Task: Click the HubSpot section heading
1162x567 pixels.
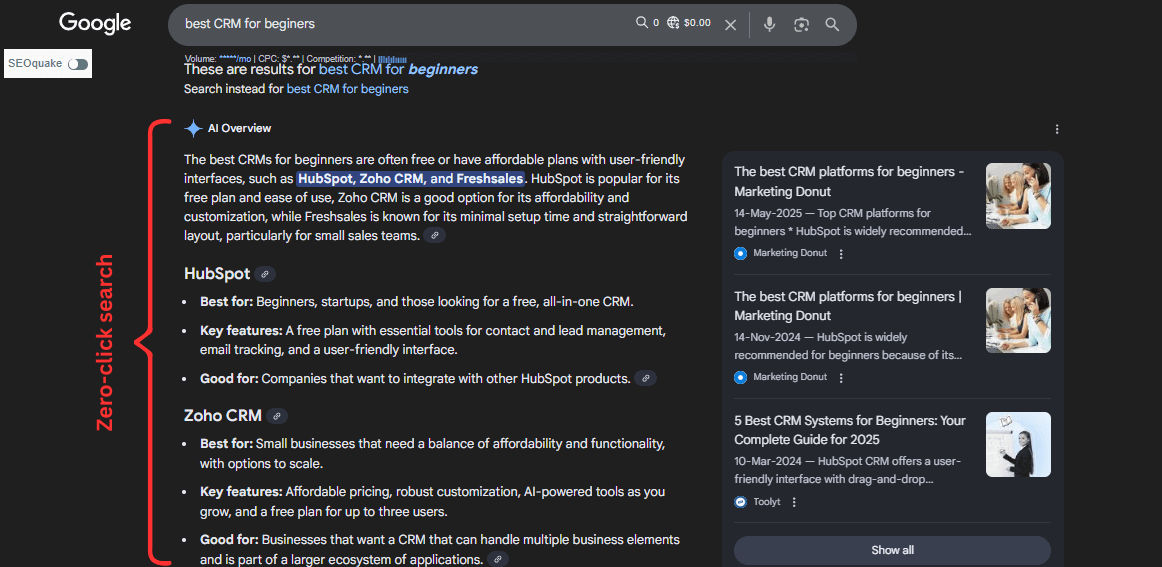Action: (217, 273)
